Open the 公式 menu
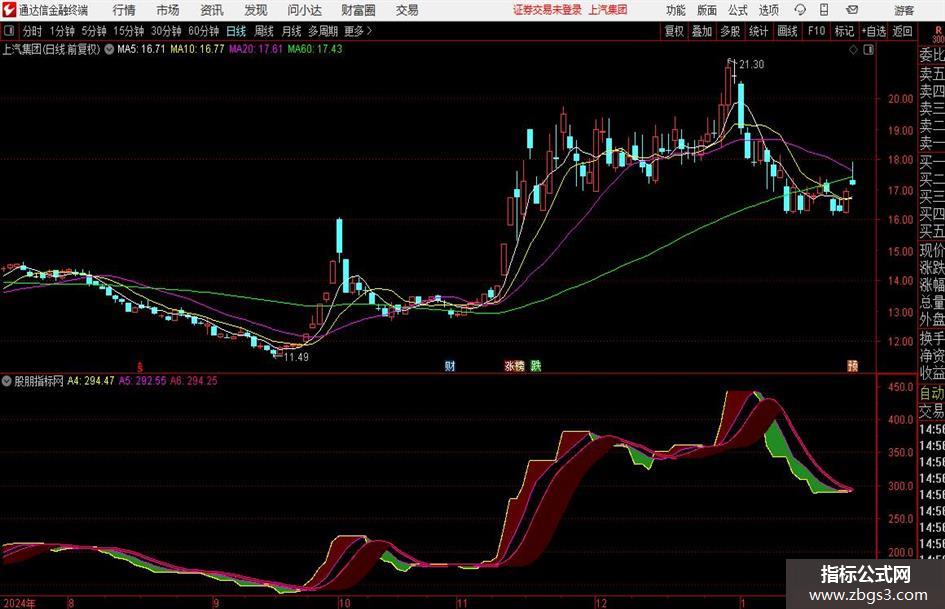 click(738, 10)
